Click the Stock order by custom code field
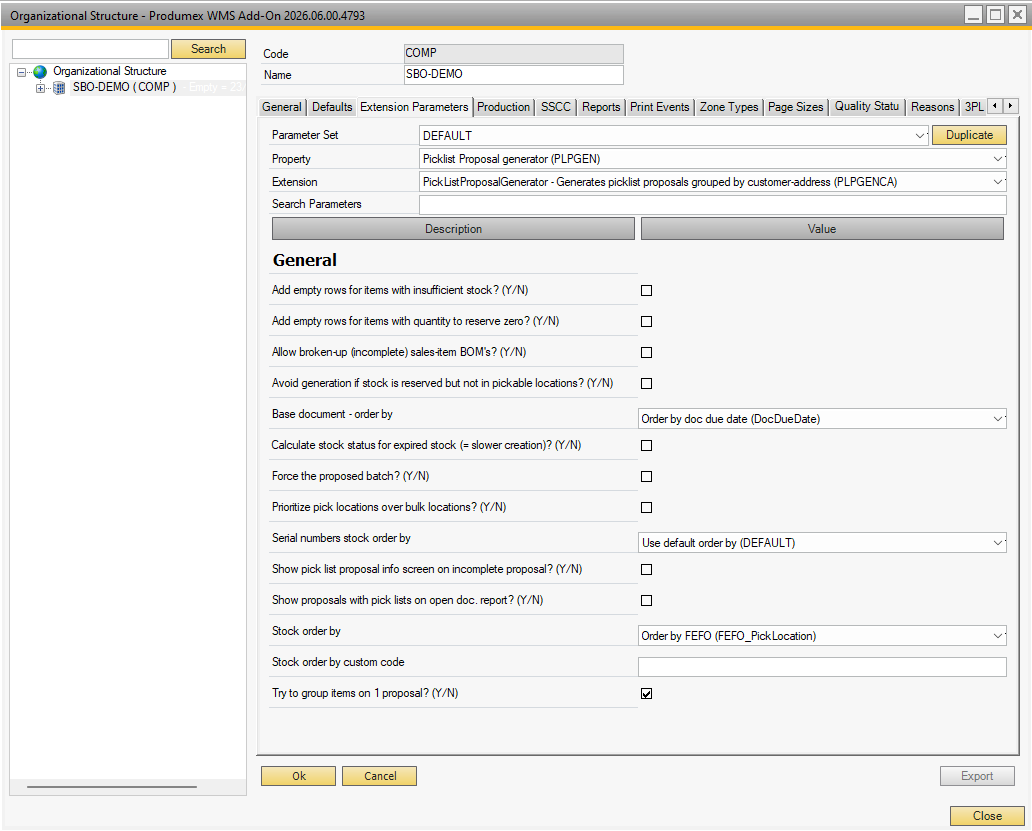Image resolution: width=1032 pixels, height=831 pixels. [822, 667]
